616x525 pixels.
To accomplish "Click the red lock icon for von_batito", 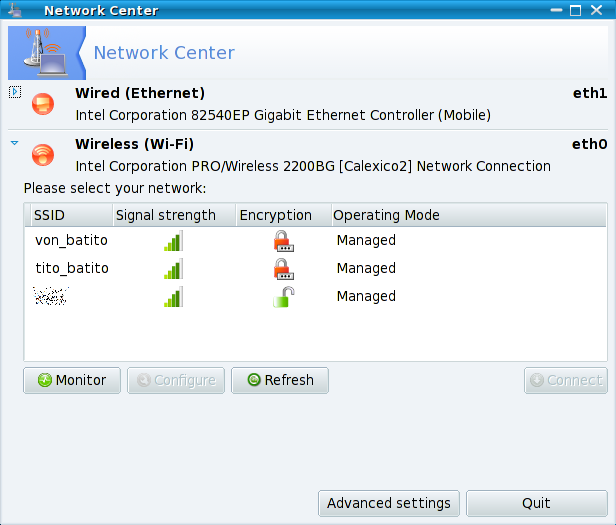I will (283, 241).
